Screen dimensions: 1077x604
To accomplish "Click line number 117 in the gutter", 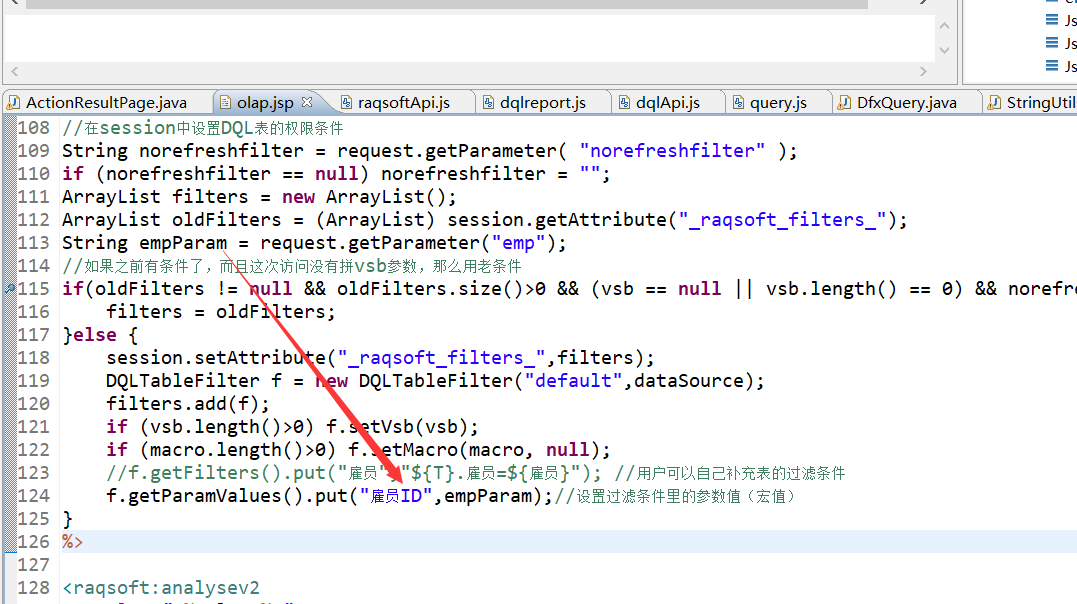I will (34, 335).
